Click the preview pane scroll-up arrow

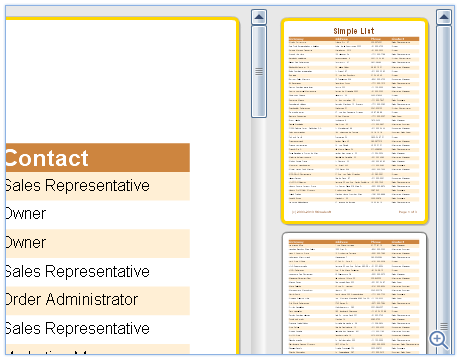coord(259,17)
